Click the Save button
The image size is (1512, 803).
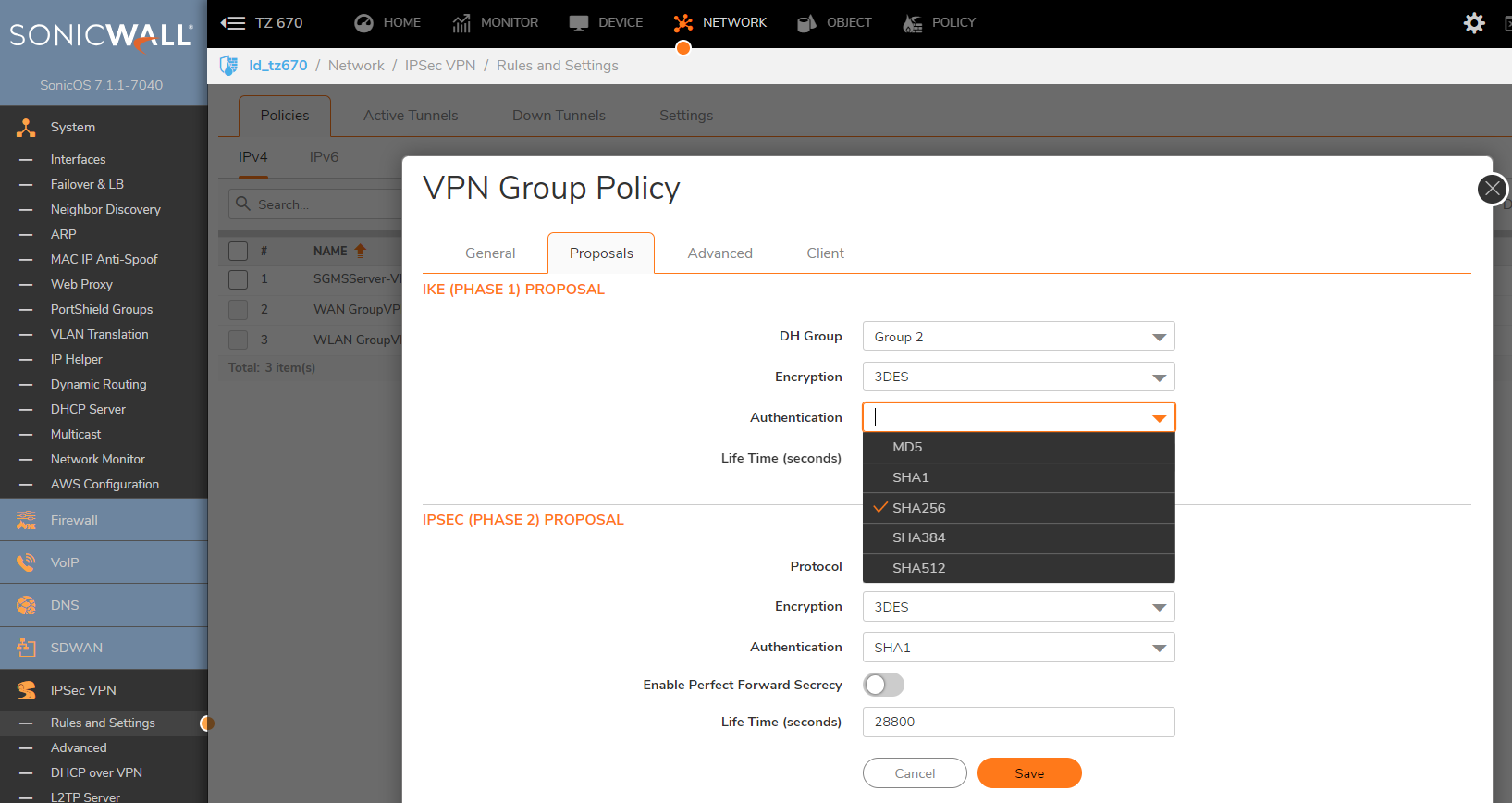[1029, 773]
